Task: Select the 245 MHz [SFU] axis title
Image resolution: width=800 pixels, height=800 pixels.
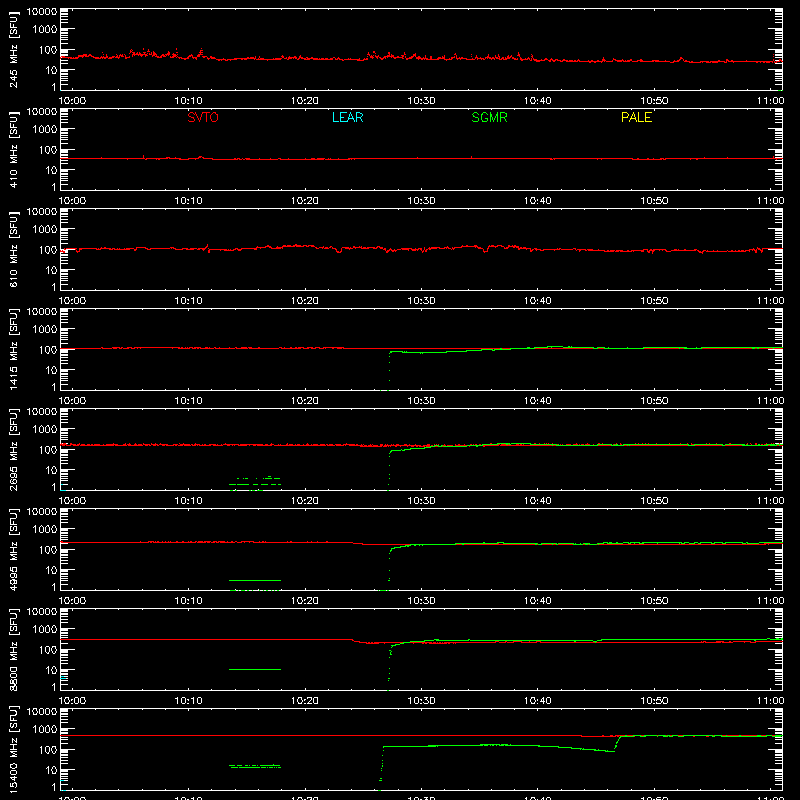Action: point(14,49)
